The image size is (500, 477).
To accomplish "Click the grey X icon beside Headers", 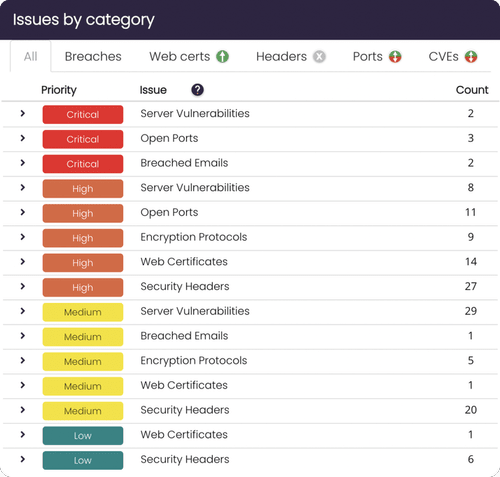I will pyautogui.click(x=319, y=56).
